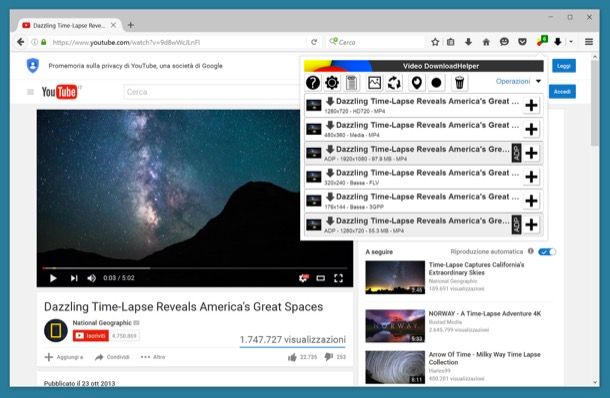The image size is (610, 398).
Task: Click the Firefox bookmark star icon
Action: click(435, 42)
